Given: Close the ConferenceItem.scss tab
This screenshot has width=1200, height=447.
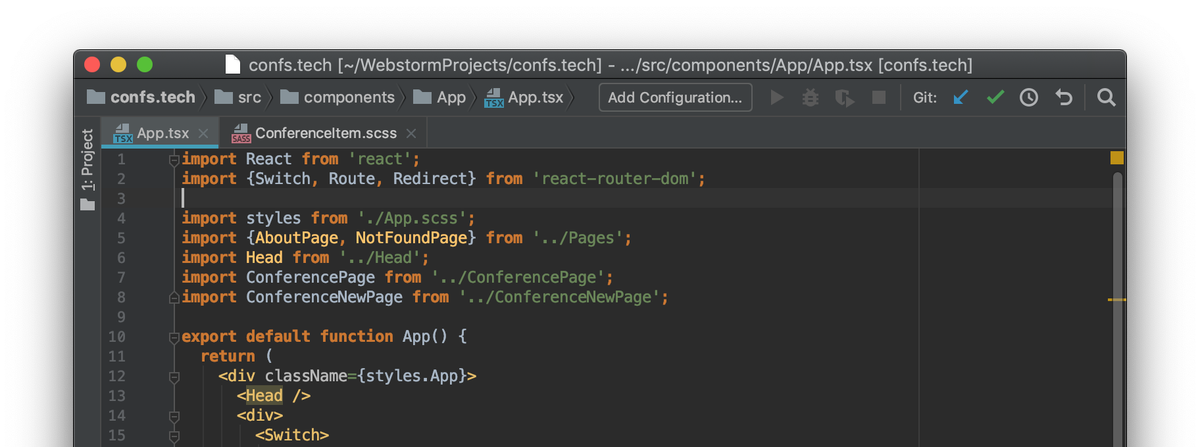Looking at the screenshot, I should 410,132.
